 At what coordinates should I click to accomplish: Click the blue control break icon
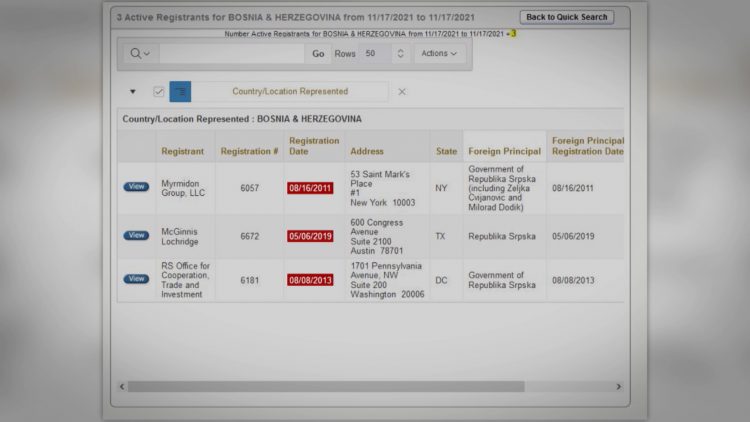pos(180,92)
